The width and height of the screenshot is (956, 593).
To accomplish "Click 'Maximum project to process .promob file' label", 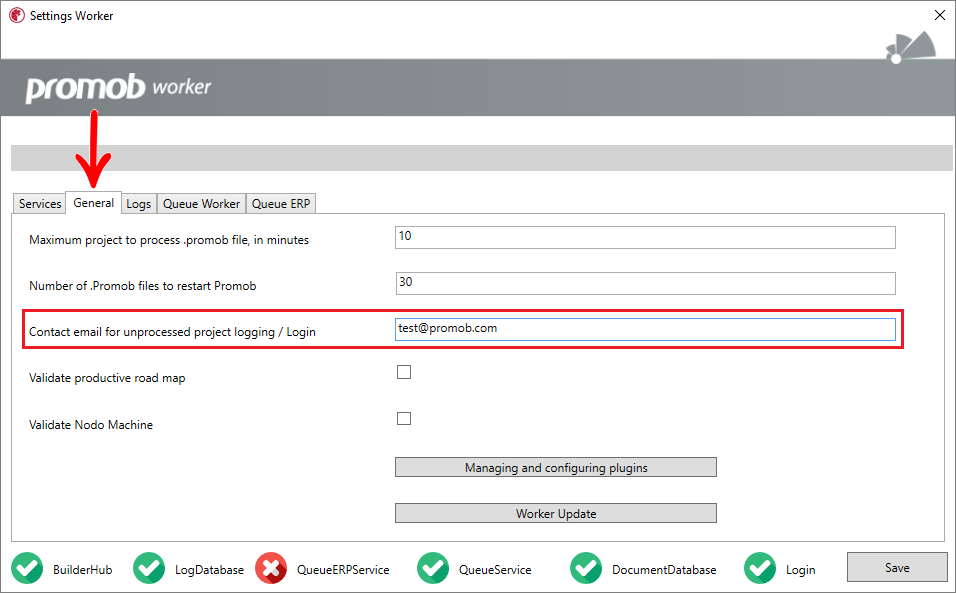I will tap(169, 240).
